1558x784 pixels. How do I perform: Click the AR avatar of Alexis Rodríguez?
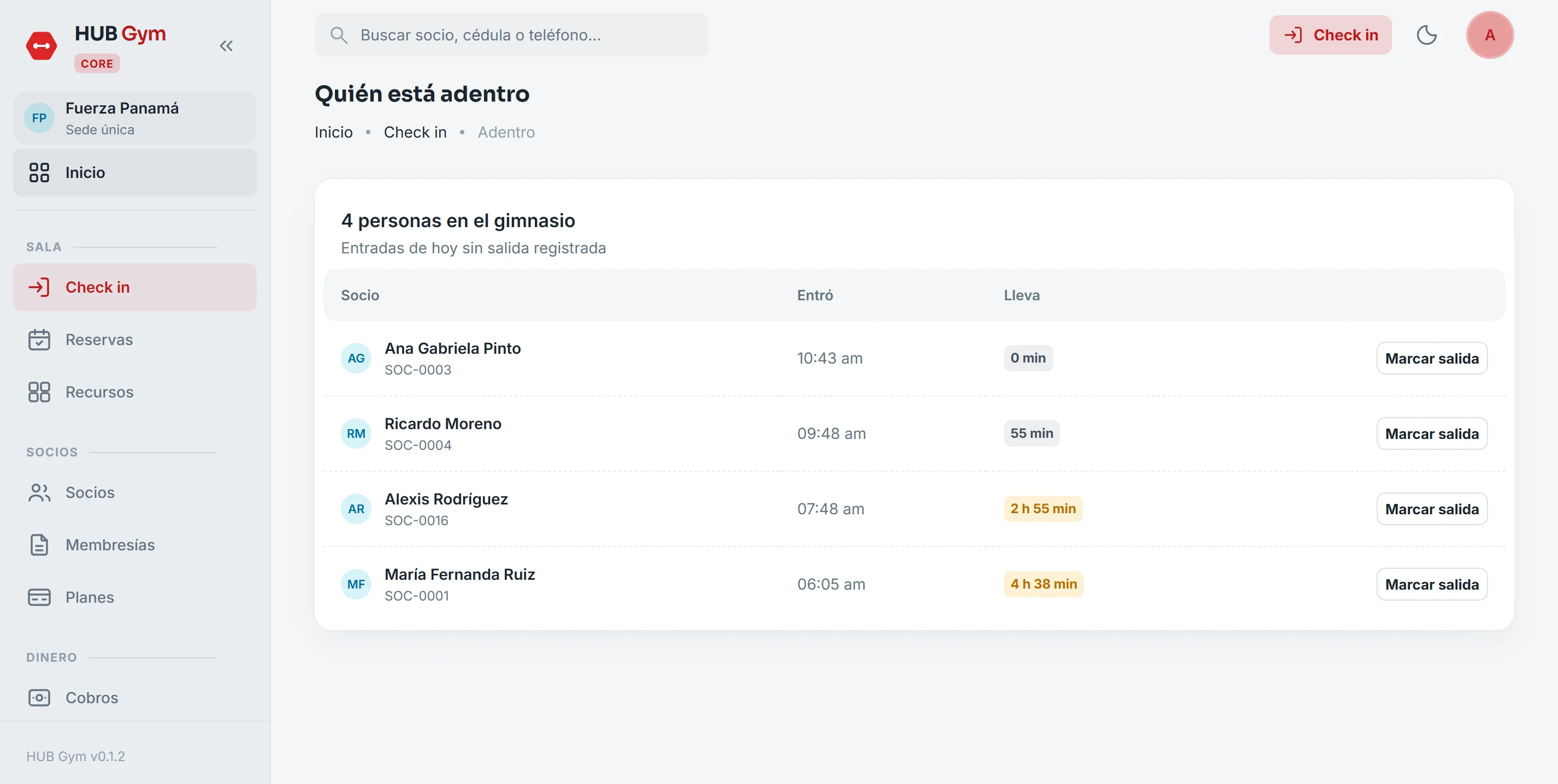pyautogui.click(x=356, y=509)
